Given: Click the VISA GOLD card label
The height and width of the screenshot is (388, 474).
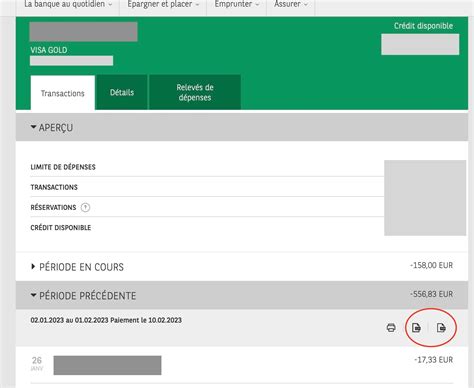Looking at the screenshot, I should (49, 50).
